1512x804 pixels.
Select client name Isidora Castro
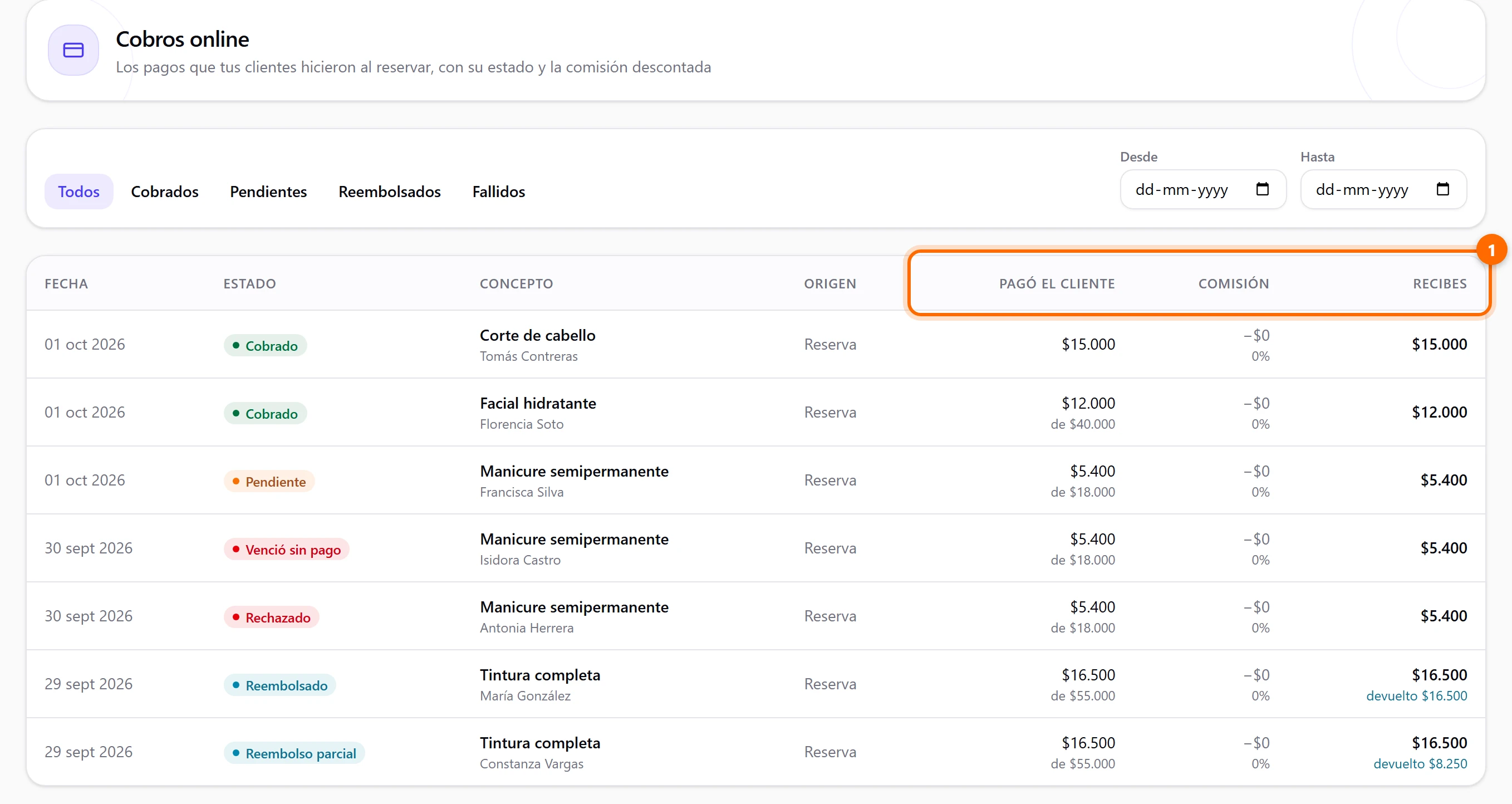[x=520, y=560]
